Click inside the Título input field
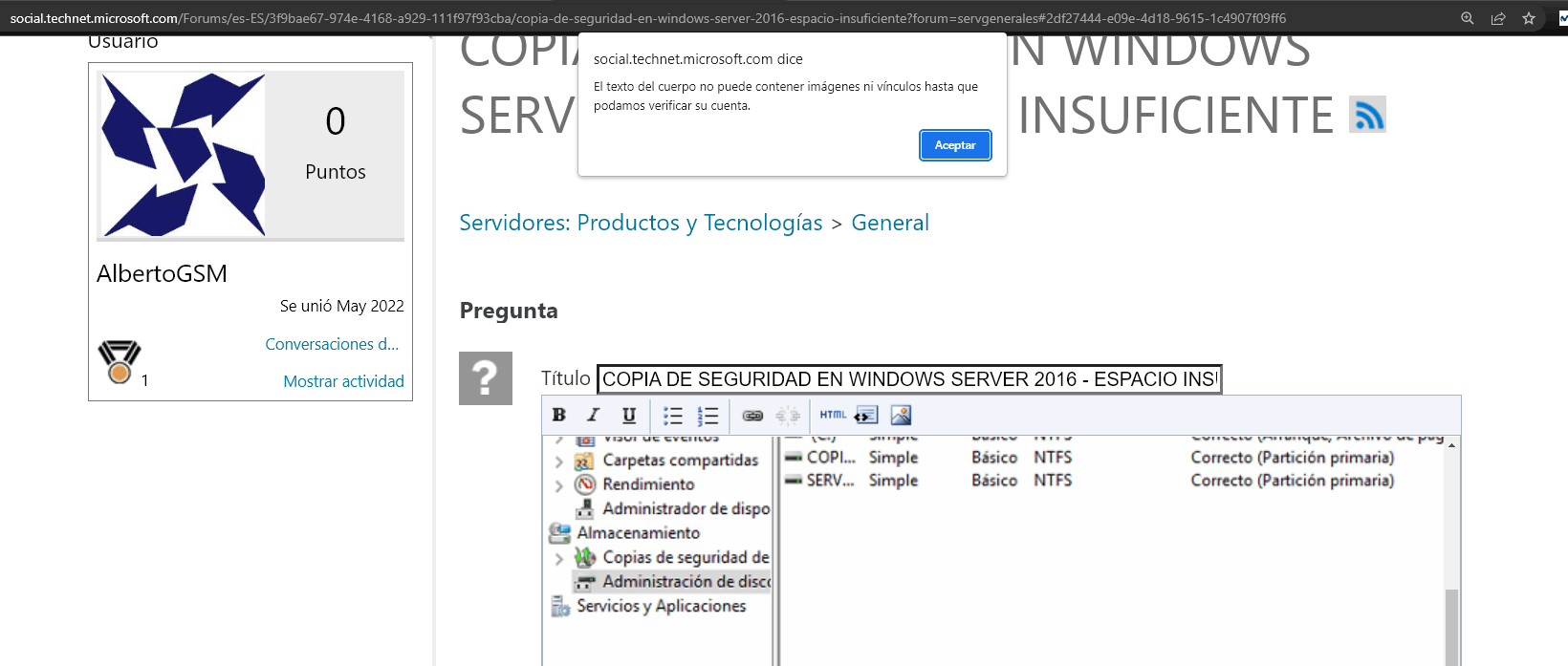The image size is (1568, 666). (909, 379)
